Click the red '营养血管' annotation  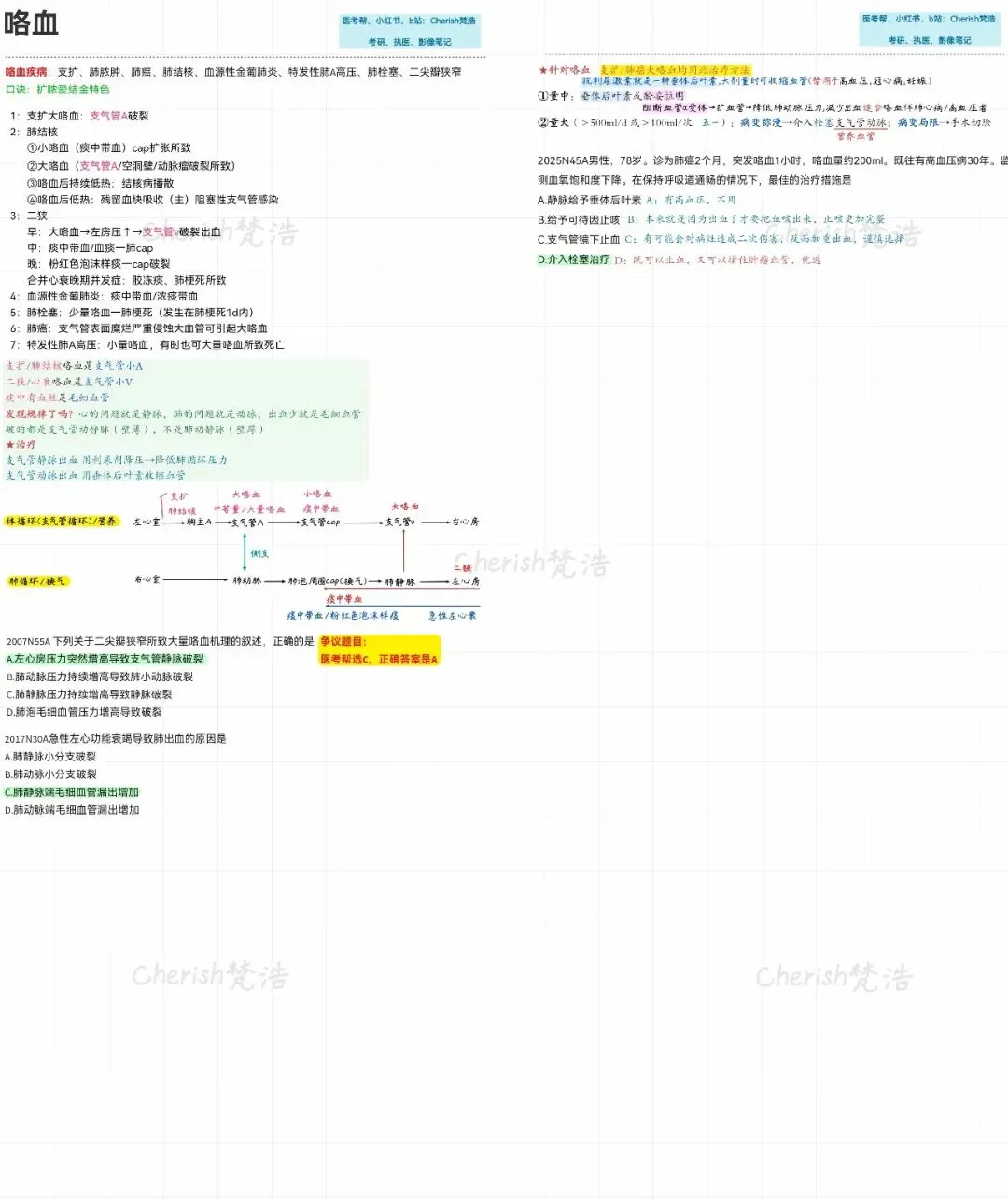click(x=856, y=136)
